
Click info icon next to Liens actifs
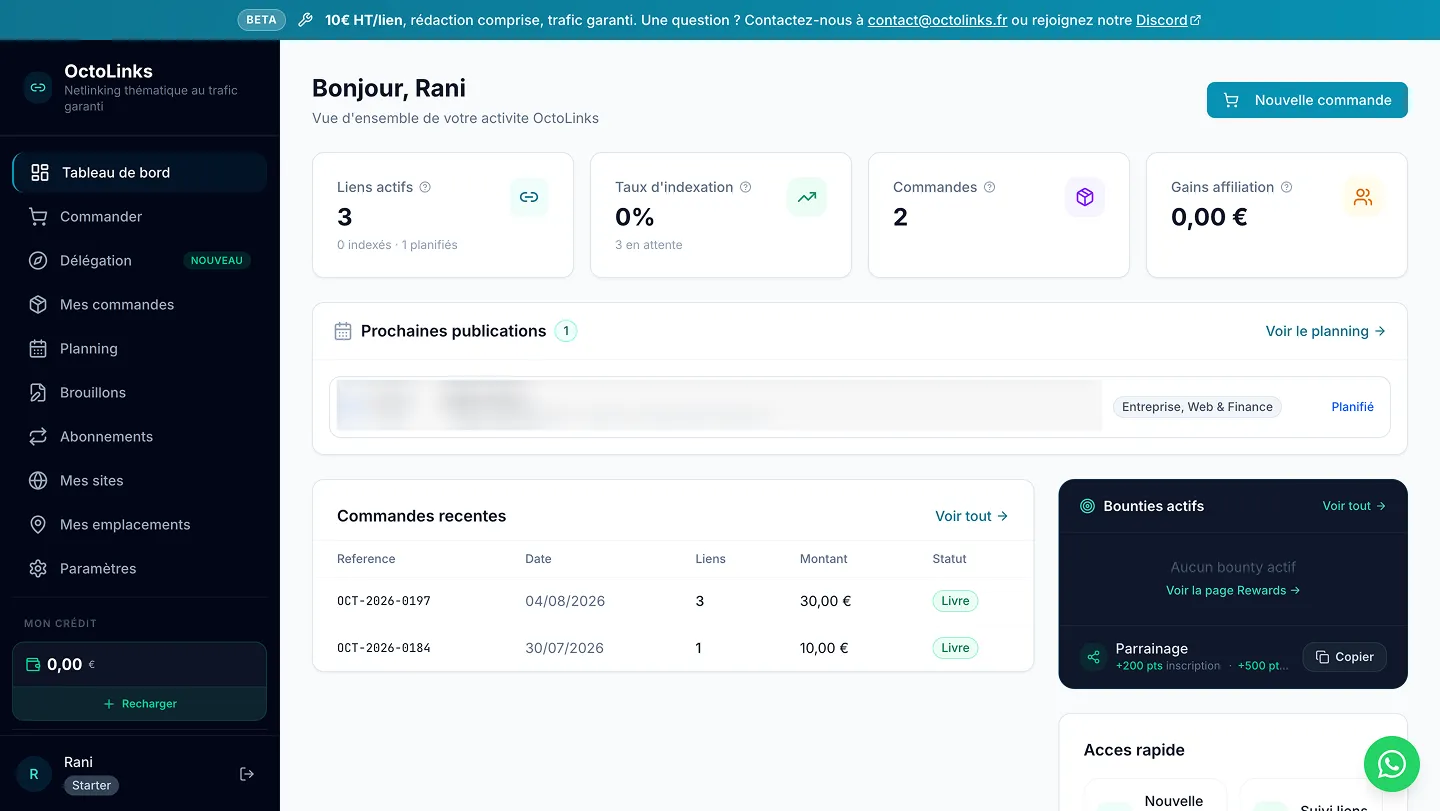[x=425, y=187]
